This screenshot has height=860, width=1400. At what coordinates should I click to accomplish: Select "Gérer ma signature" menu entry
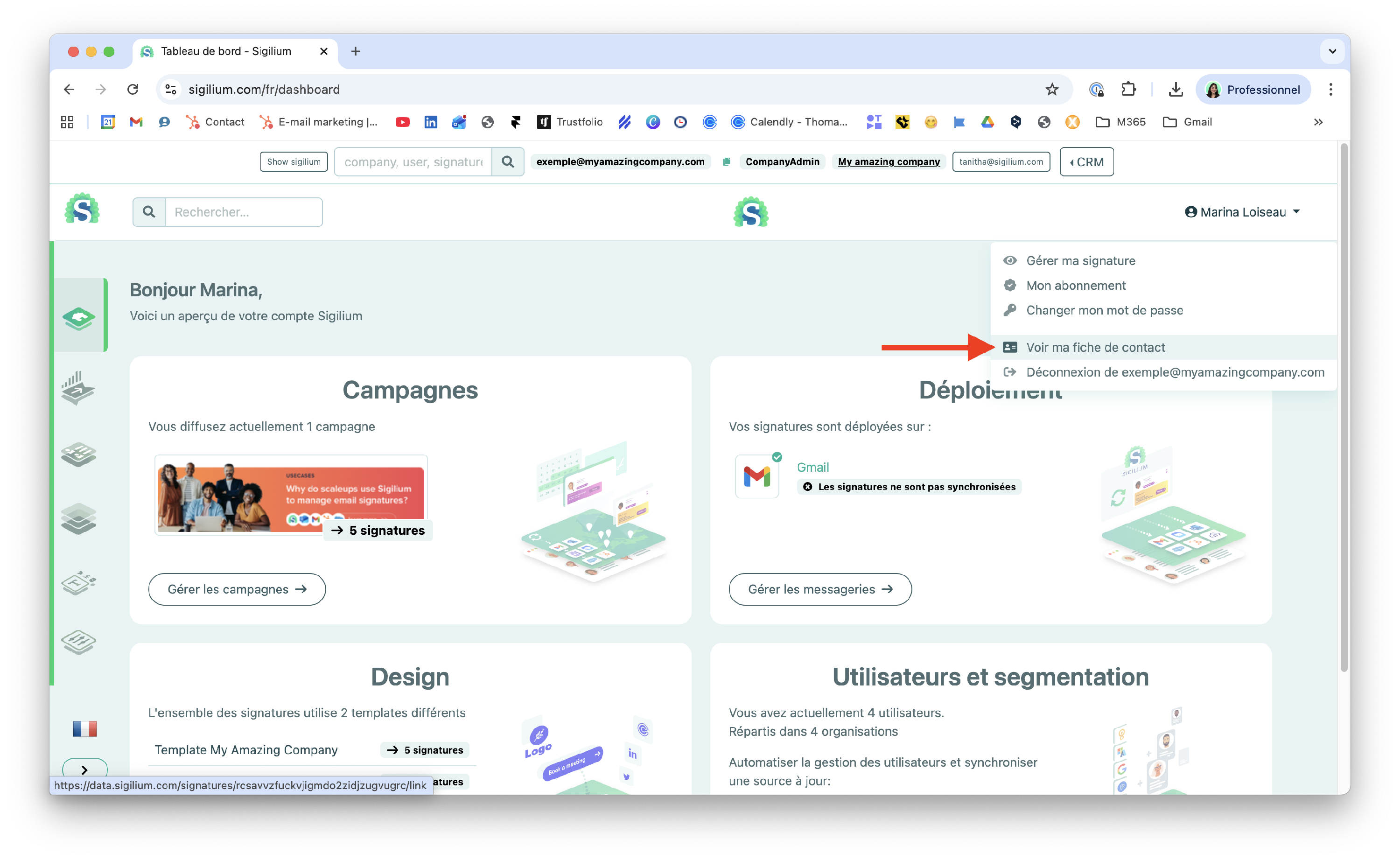(1080, 261)
